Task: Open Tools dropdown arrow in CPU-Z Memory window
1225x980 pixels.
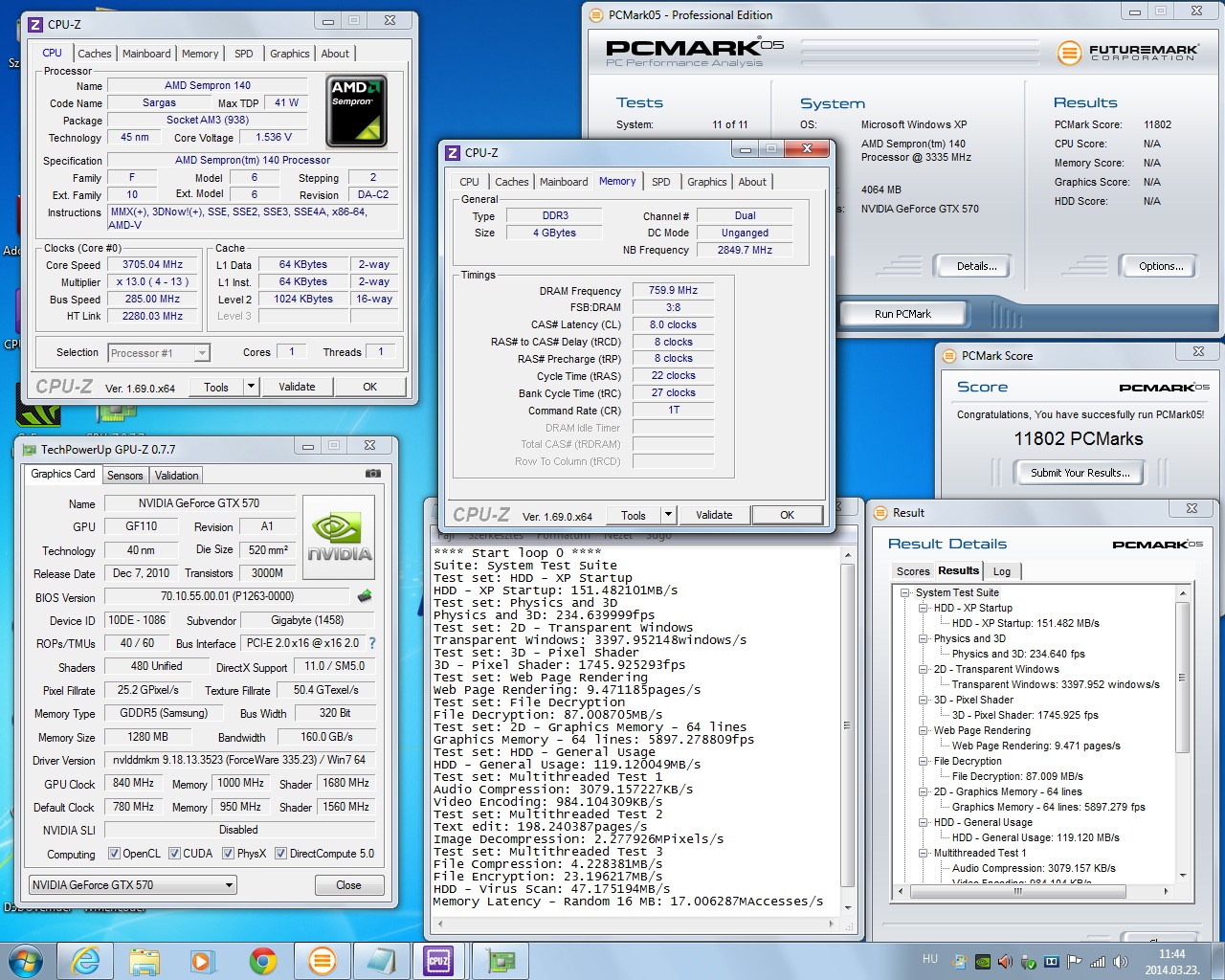Action: pos(668,515)
